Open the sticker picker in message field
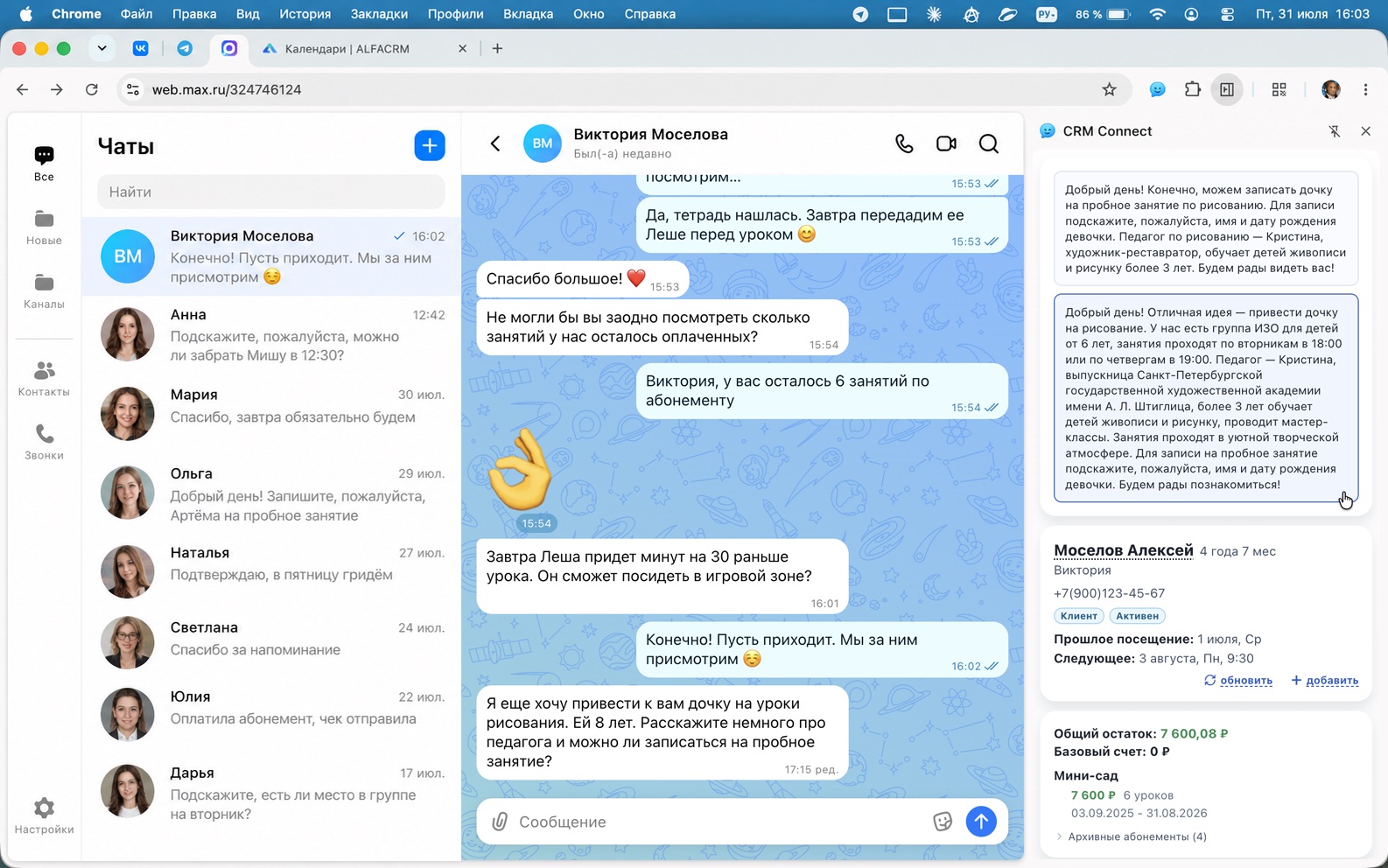Image resolution: width=1388 pixels, height=868 pixels. 943,822
